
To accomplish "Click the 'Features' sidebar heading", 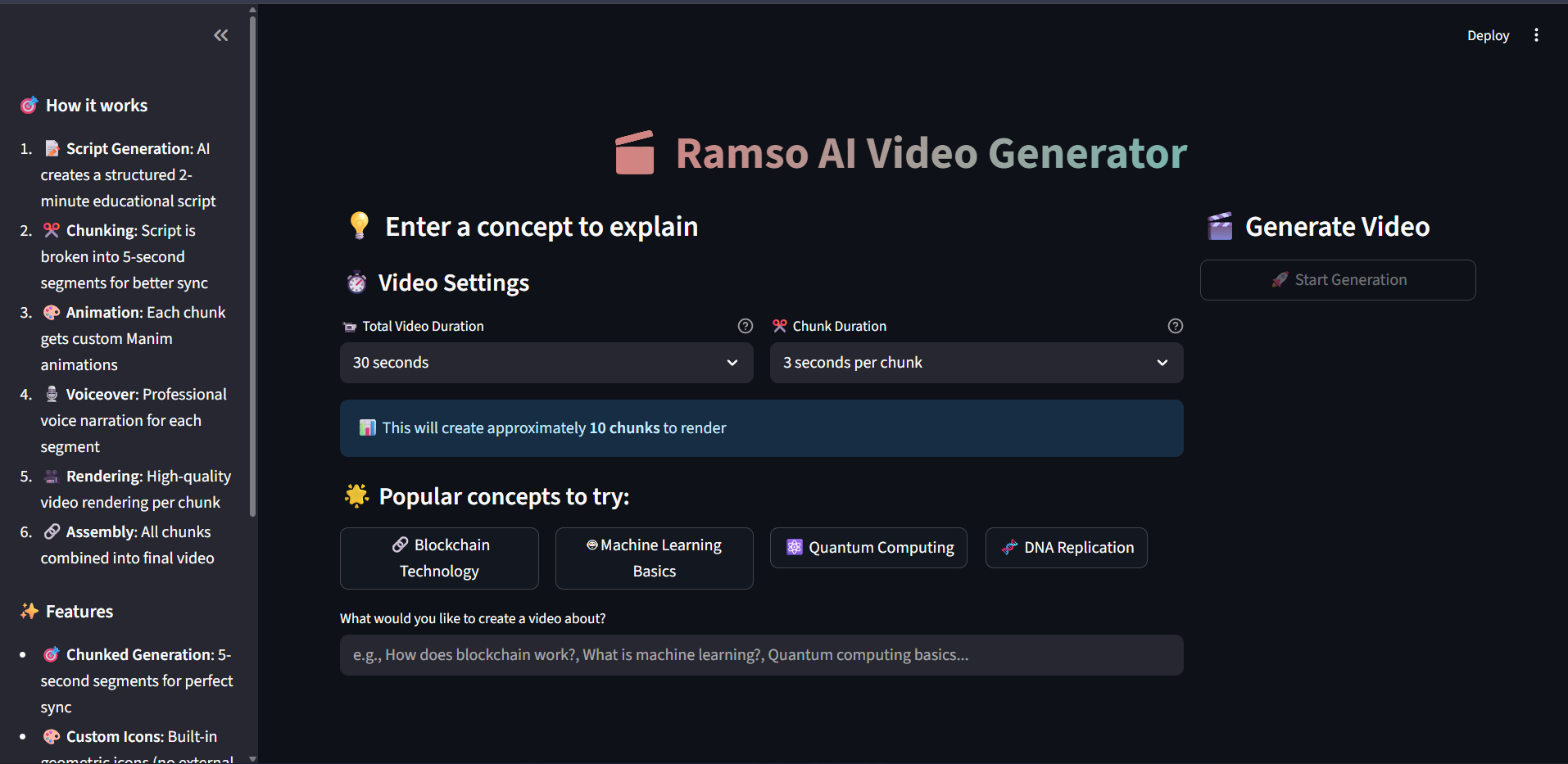I will pyautogui.click(x=79, y=611).
